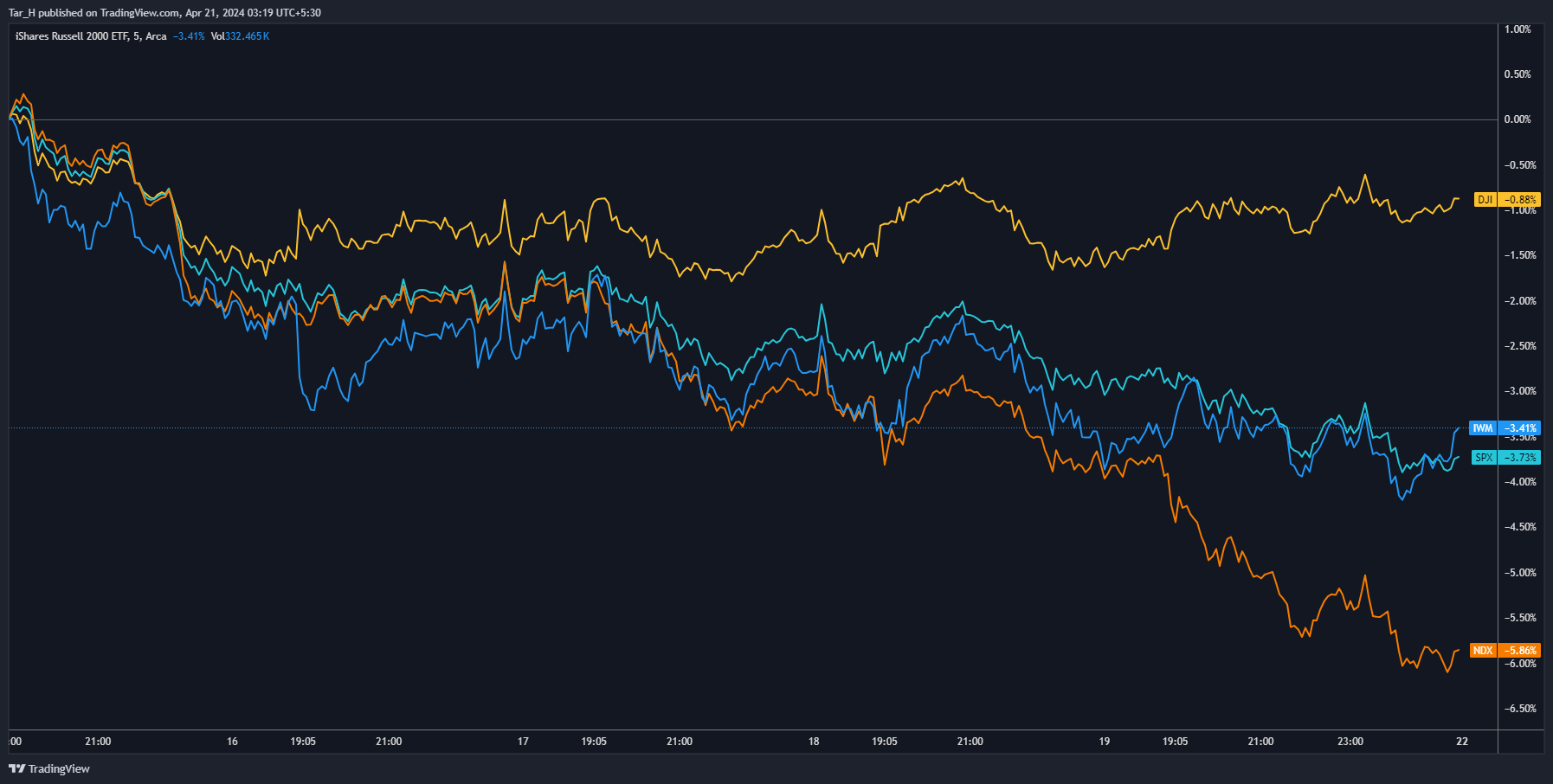The image size is (1553, 784).
Task: Click the SPX symbol tag on price scale
Action: [1484, 458]
